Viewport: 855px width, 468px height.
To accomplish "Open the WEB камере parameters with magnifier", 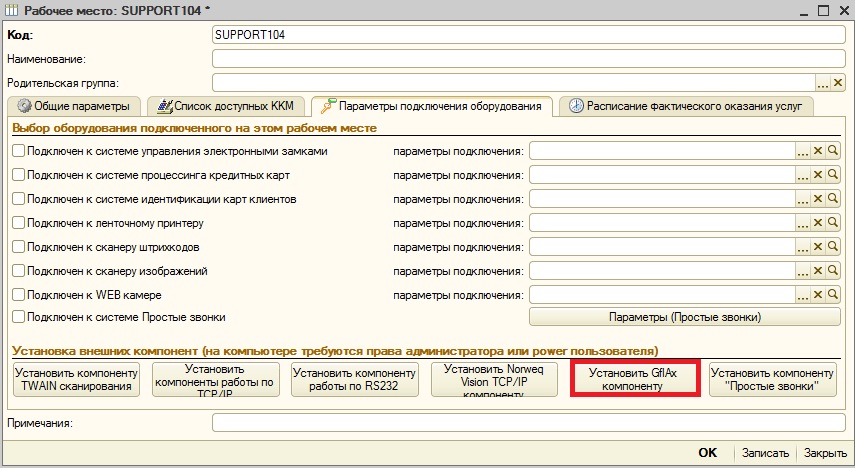I will coord(833,295).
